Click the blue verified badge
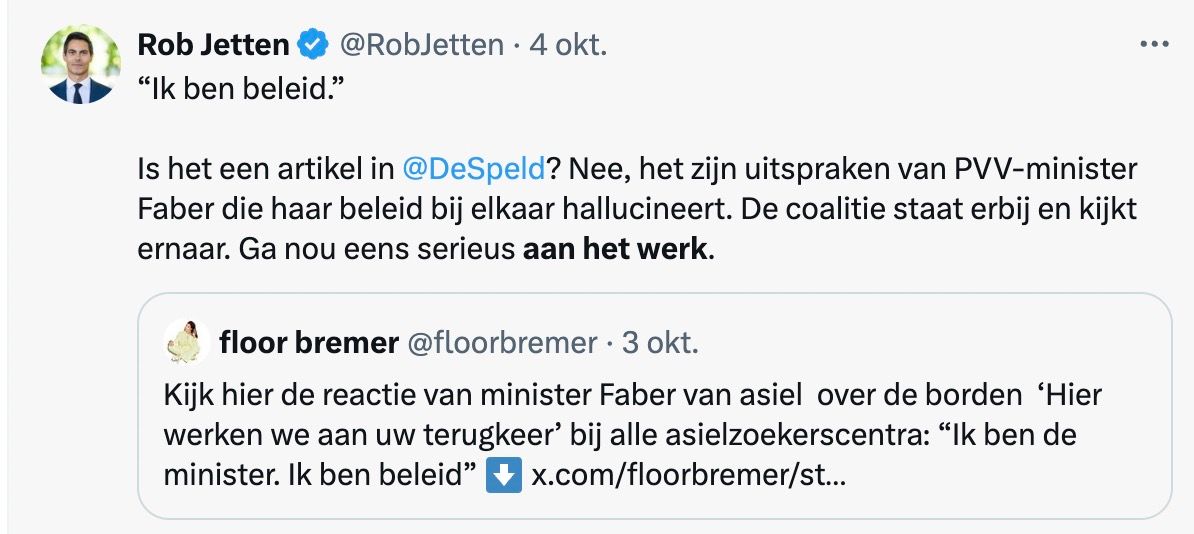 click(314, 45)
